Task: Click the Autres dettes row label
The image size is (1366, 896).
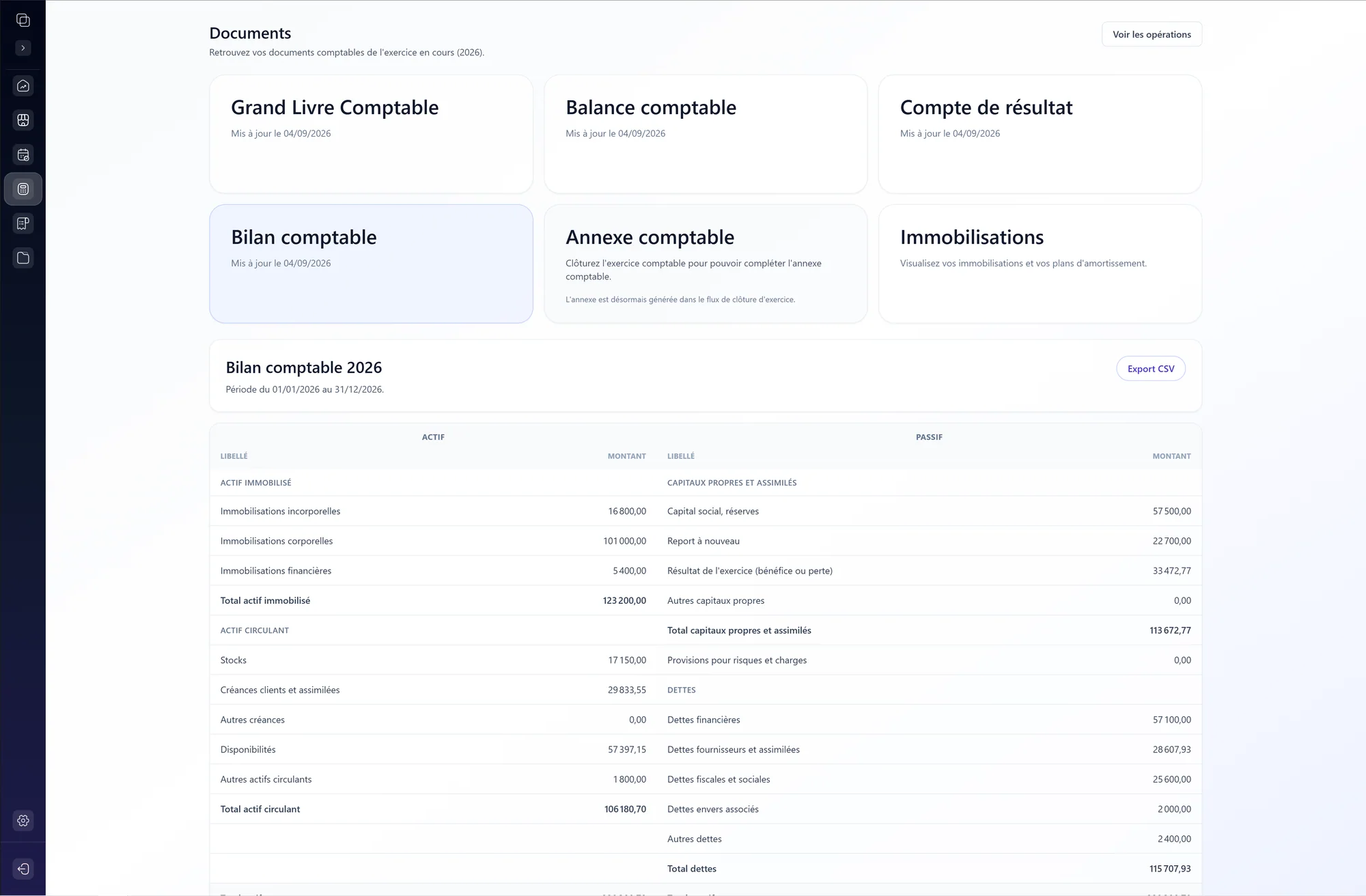Action: (x=695, y=839)
